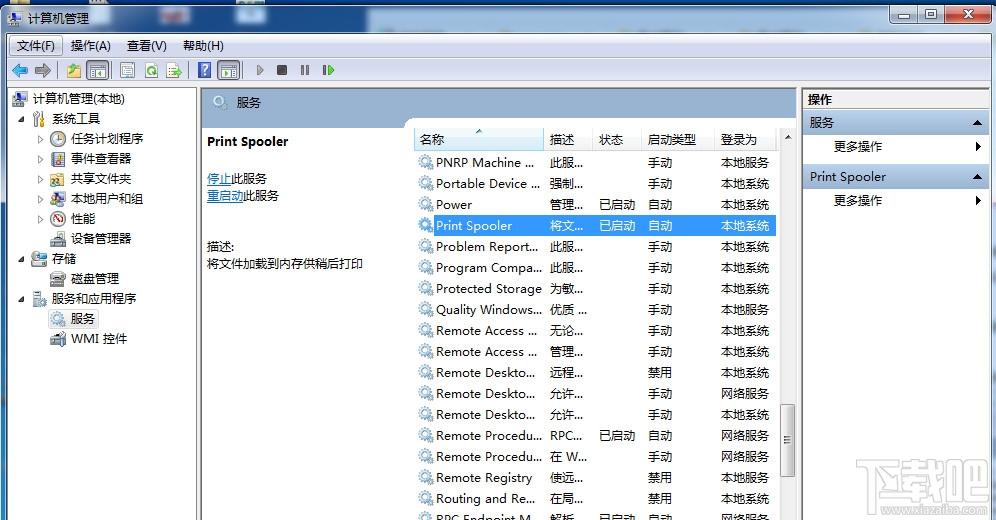Select 服务 in the tree
This screenshot has width=996, height=520.
pyautogui.click(x=83, y=319)
